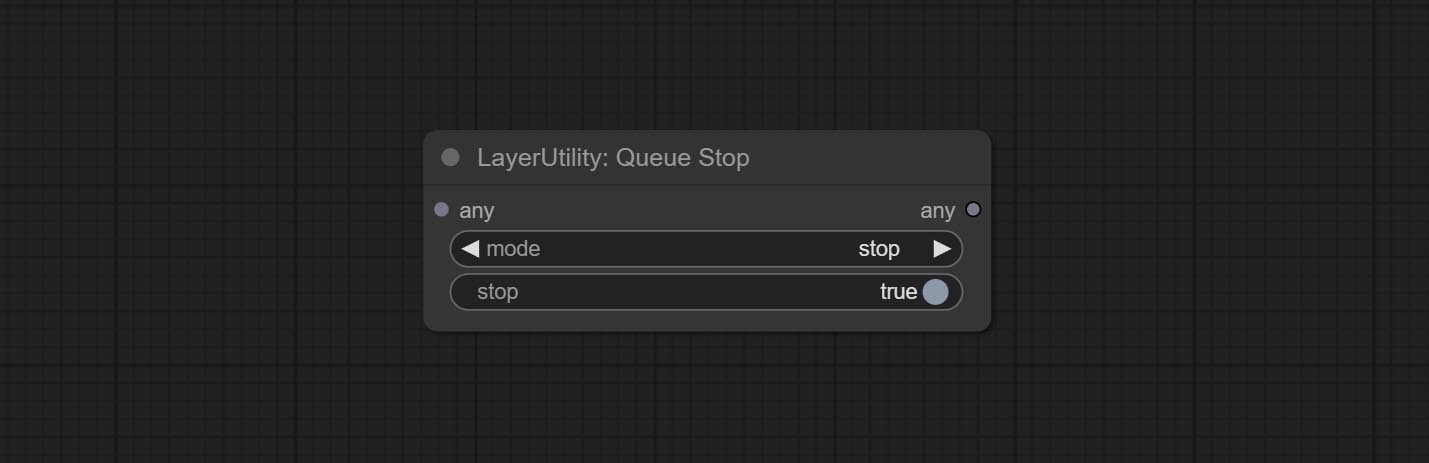Click the 'any' input label text

click(x=477, y=211)
